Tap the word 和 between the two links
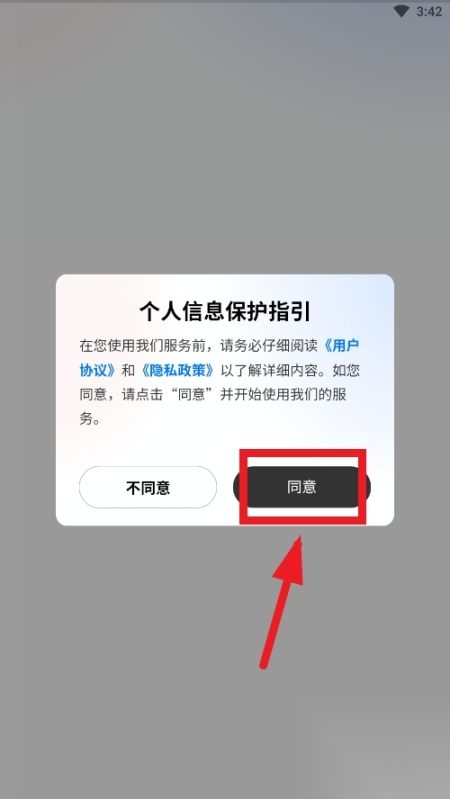The height and width of the screenshot is (799, 450). pyautogui.click(x=128, y=370)
